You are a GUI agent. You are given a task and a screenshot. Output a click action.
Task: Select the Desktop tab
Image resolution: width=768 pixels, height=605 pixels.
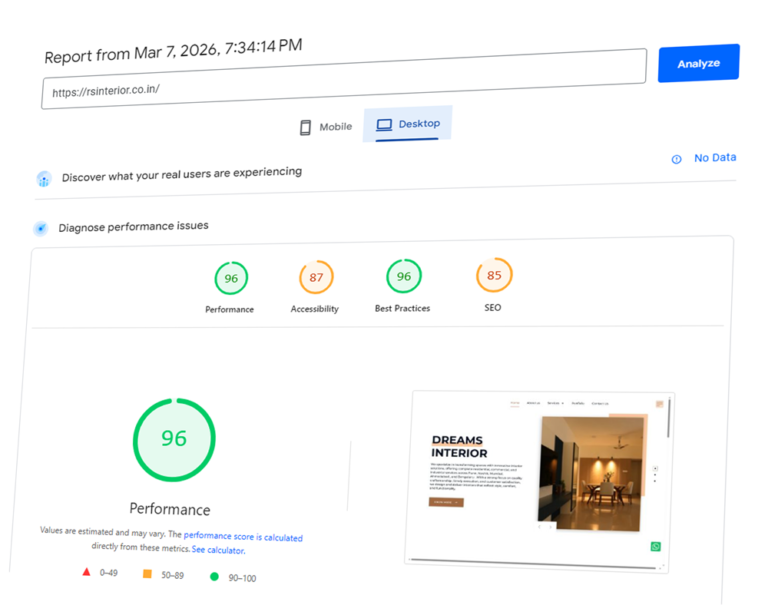[408, 124]
